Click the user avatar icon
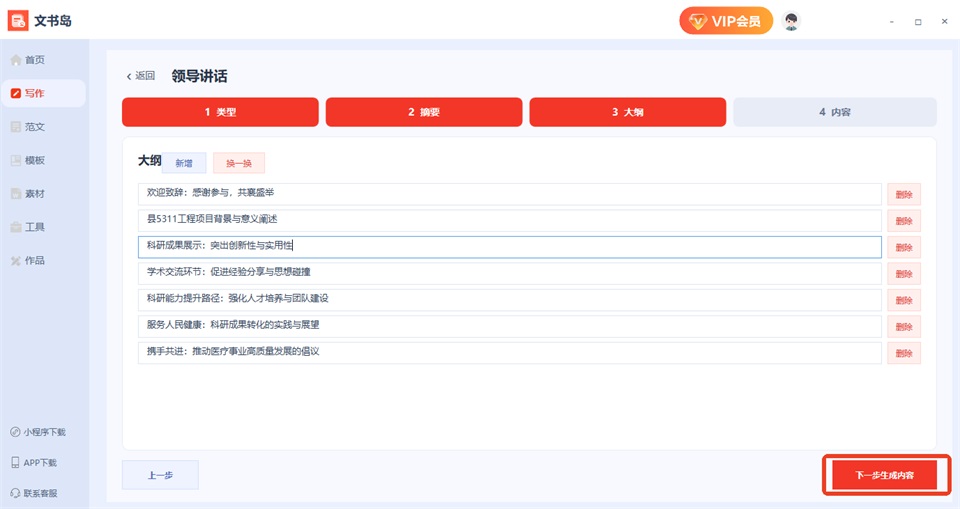 click(791, 21)
